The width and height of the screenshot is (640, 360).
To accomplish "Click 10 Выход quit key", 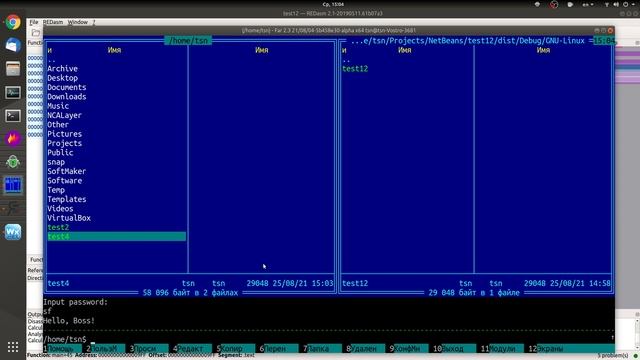I will click(x=454, y=349).
